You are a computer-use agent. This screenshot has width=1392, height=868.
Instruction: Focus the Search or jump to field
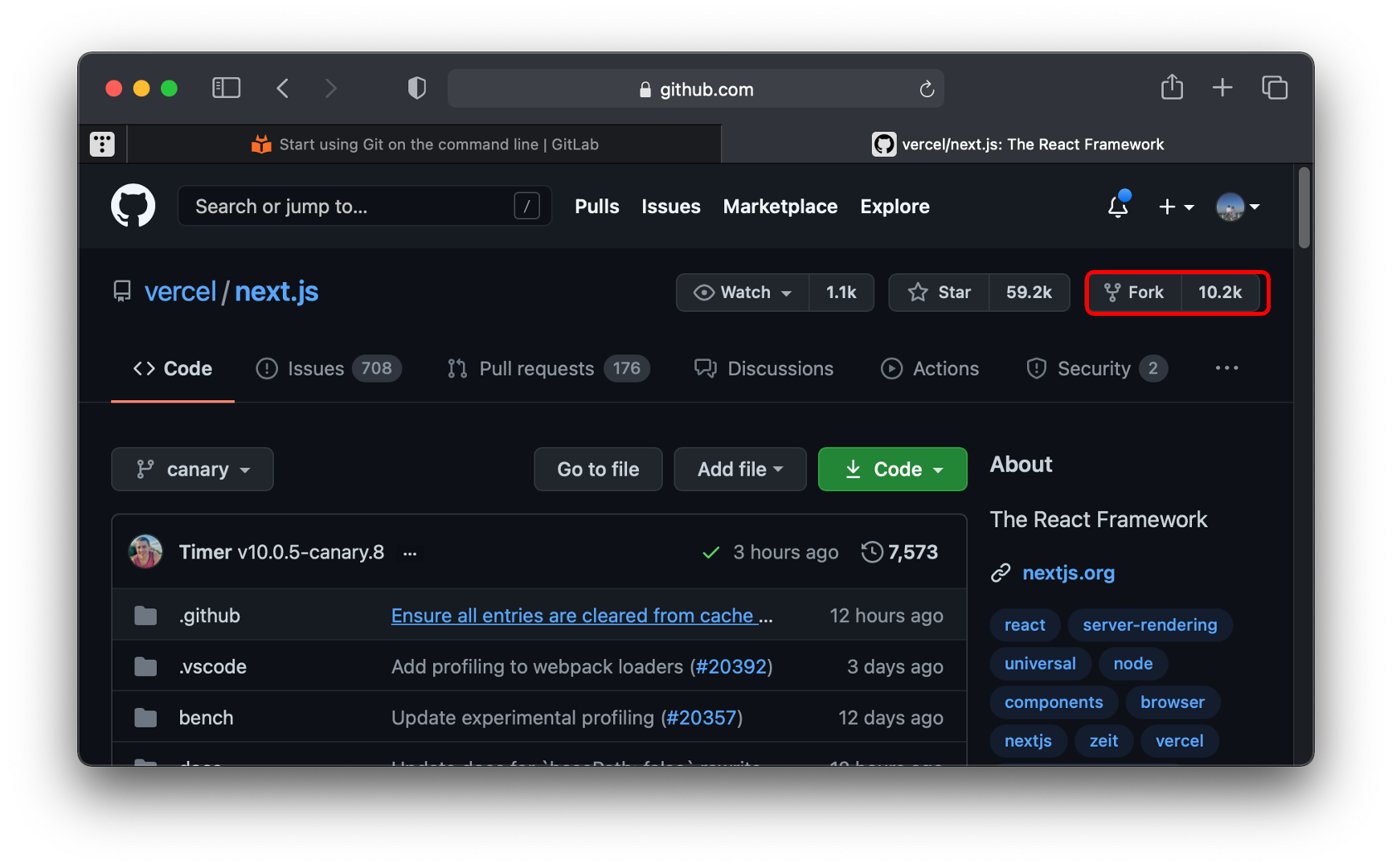coord(365,207)
